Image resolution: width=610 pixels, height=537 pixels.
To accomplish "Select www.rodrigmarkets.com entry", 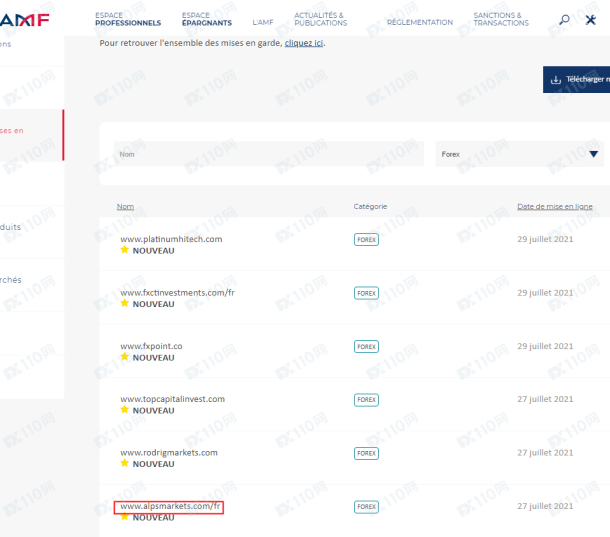I will [169, 453].
